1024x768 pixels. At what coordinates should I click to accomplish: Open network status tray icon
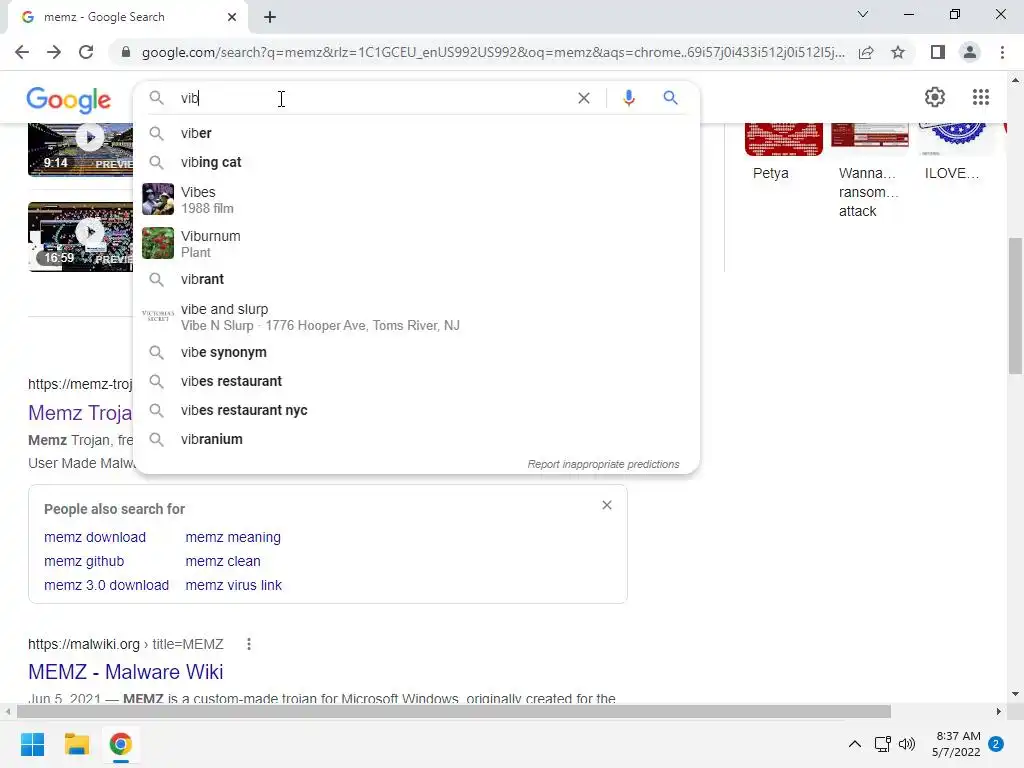[882, 744]
